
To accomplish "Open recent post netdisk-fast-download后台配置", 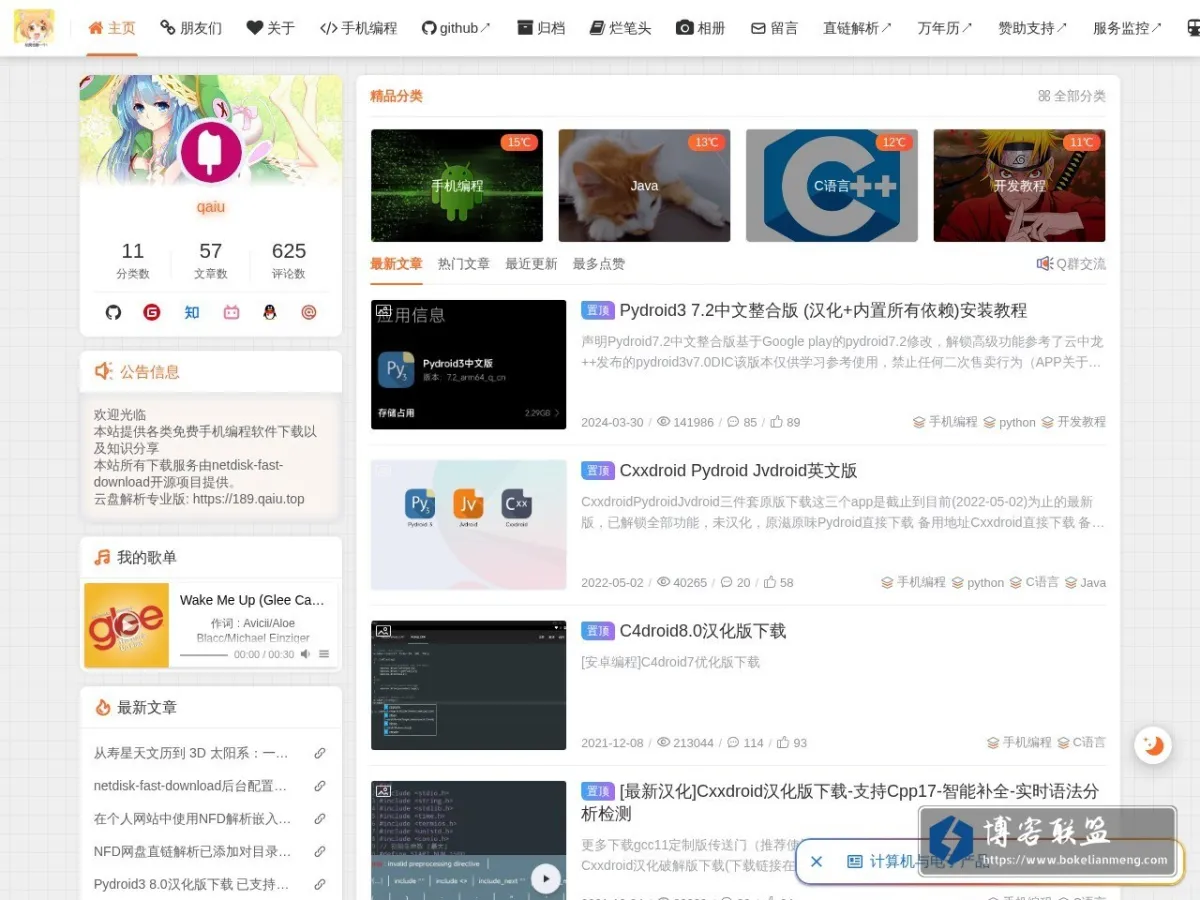I will pyautogui.click(x=191, y=786).
